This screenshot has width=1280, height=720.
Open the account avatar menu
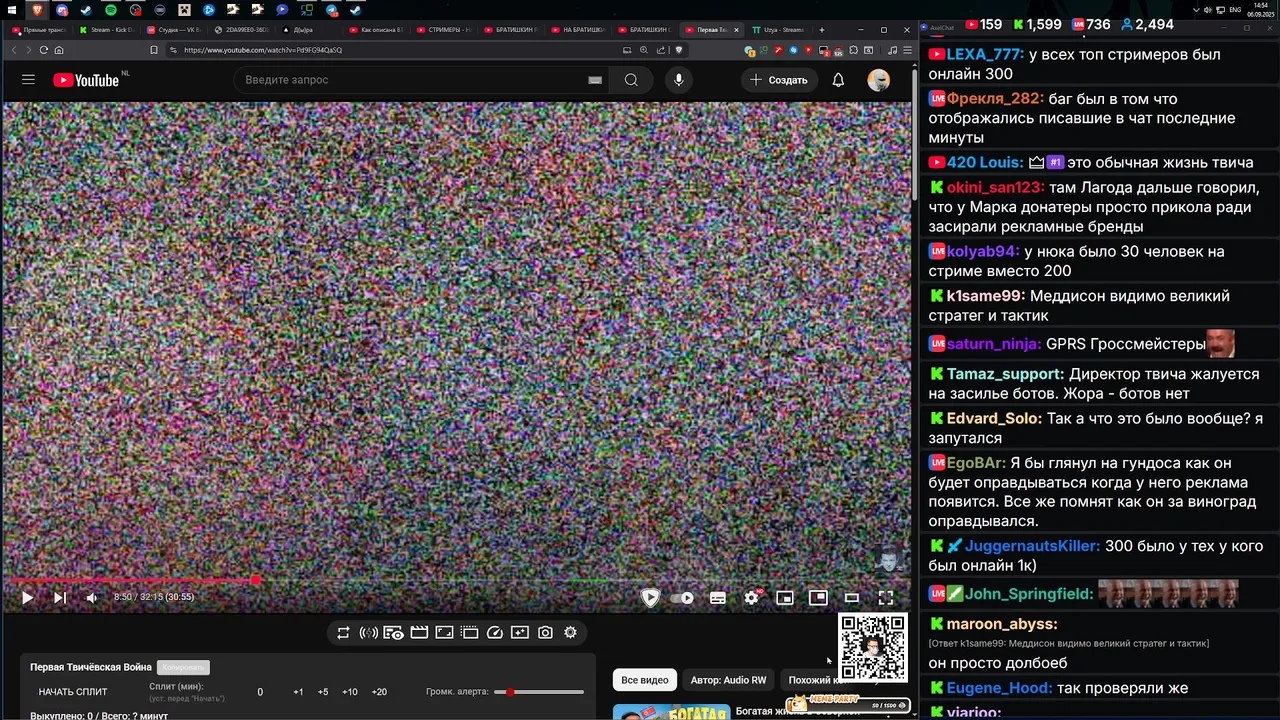[879, 80]
